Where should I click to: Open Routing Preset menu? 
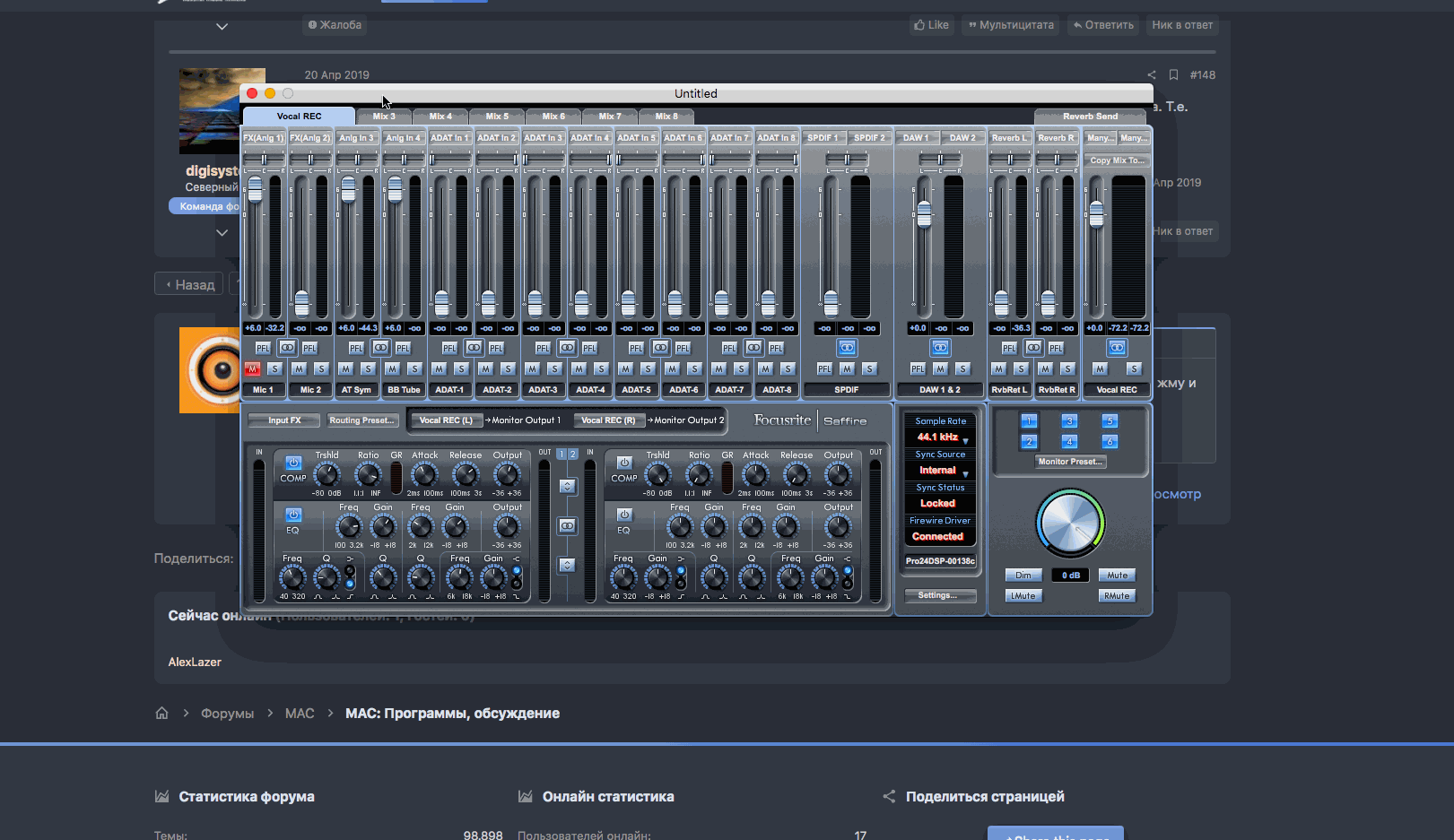(361, 420)
